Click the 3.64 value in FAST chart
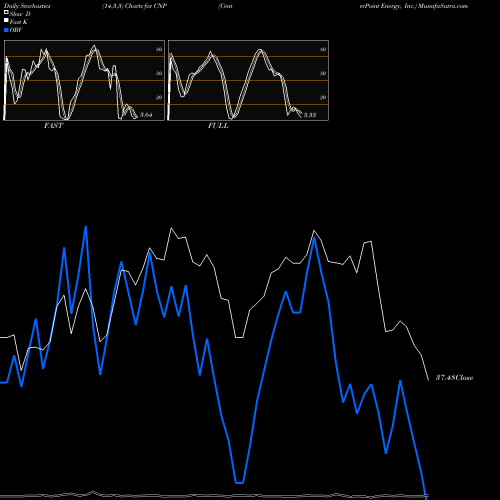Screen dimensions: 500x500 pos(146,115)
